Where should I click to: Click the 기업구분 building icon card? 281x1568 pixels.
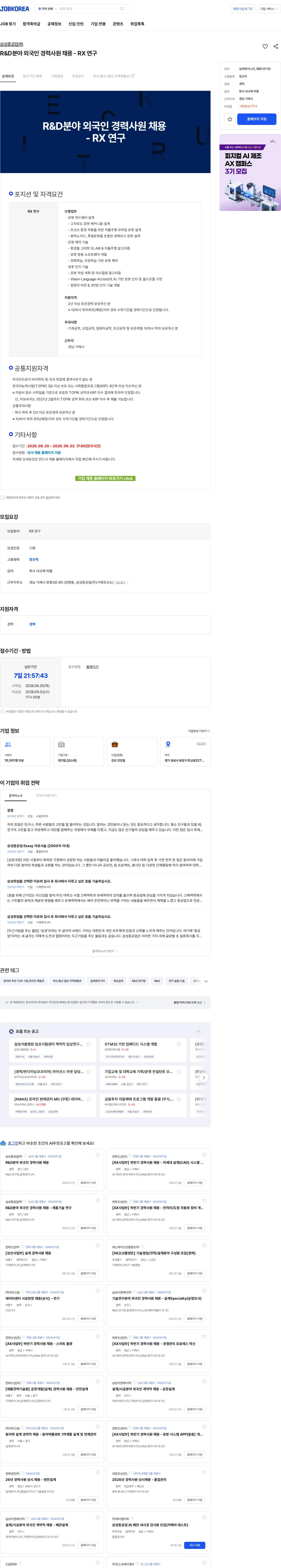click(x=78, y=752)
